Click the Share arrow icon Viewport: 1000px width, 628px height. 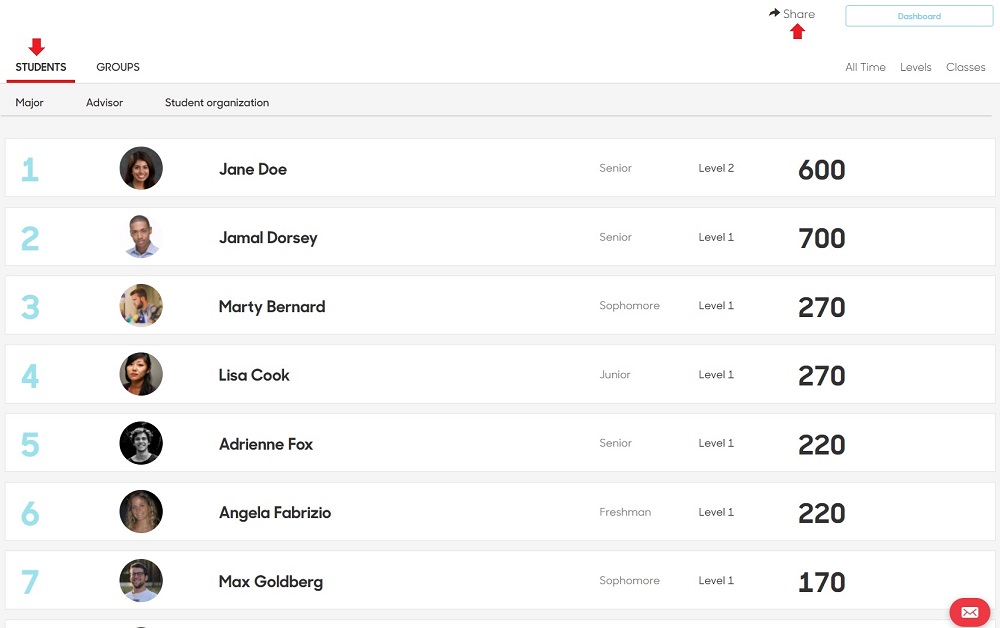(774, 13)
